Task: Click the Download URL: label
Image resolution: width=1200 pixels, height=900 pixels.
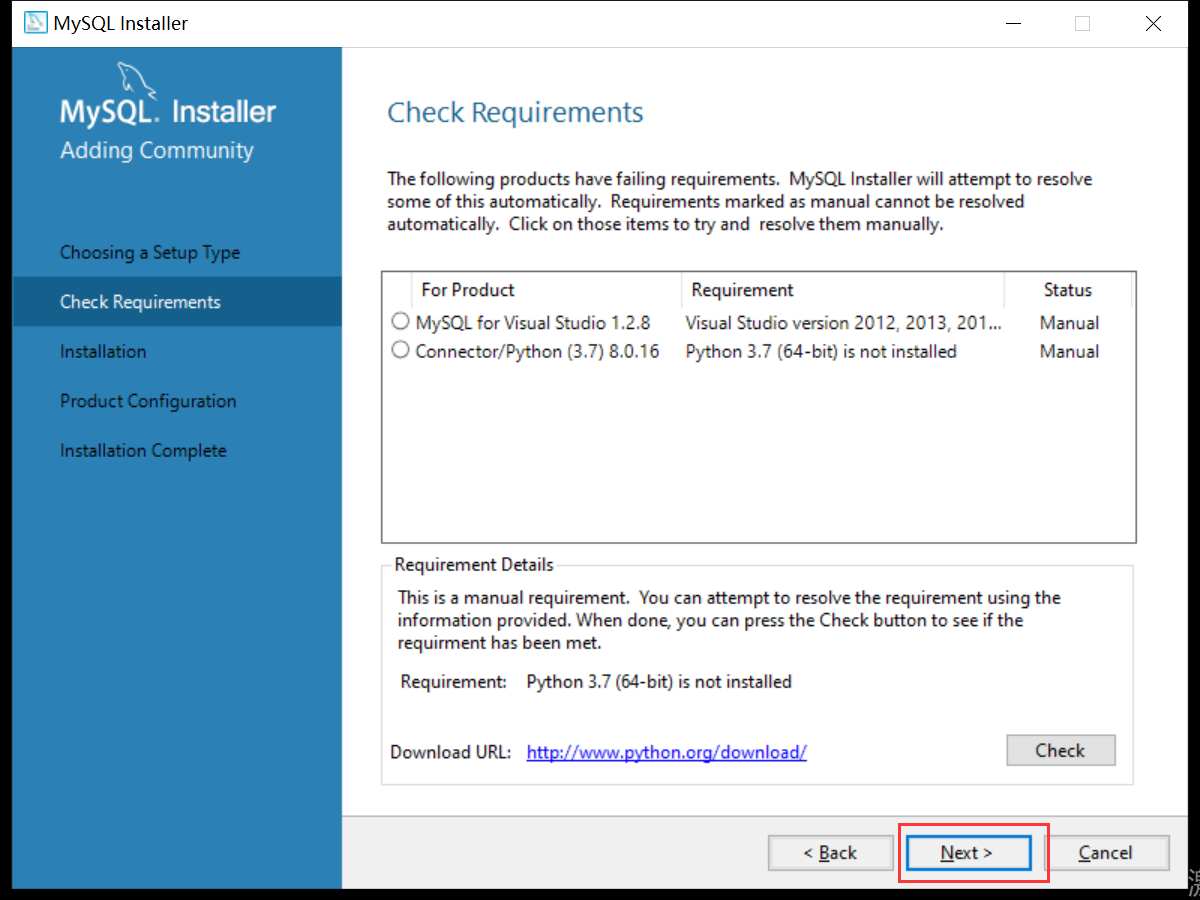Action: (451, 752)
